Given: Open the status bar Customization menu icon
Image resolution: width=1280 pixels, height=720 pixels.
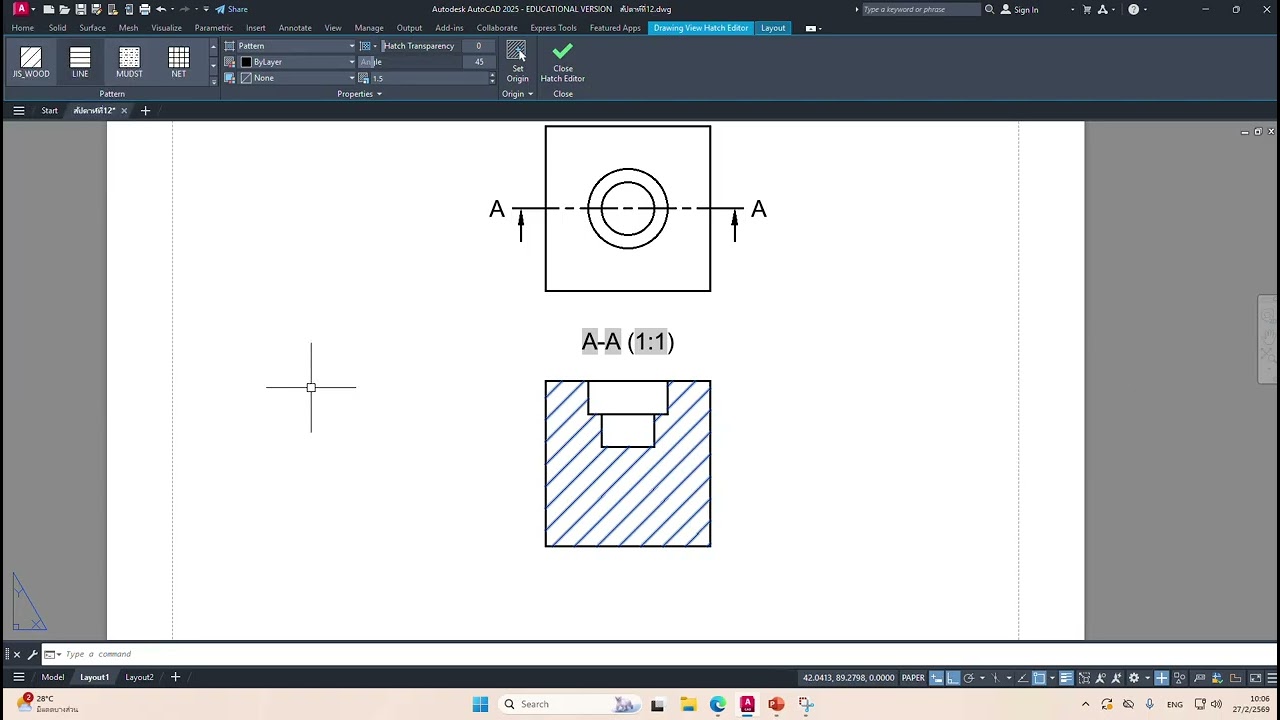Looking at the screenshot, I should (1272, 678).
